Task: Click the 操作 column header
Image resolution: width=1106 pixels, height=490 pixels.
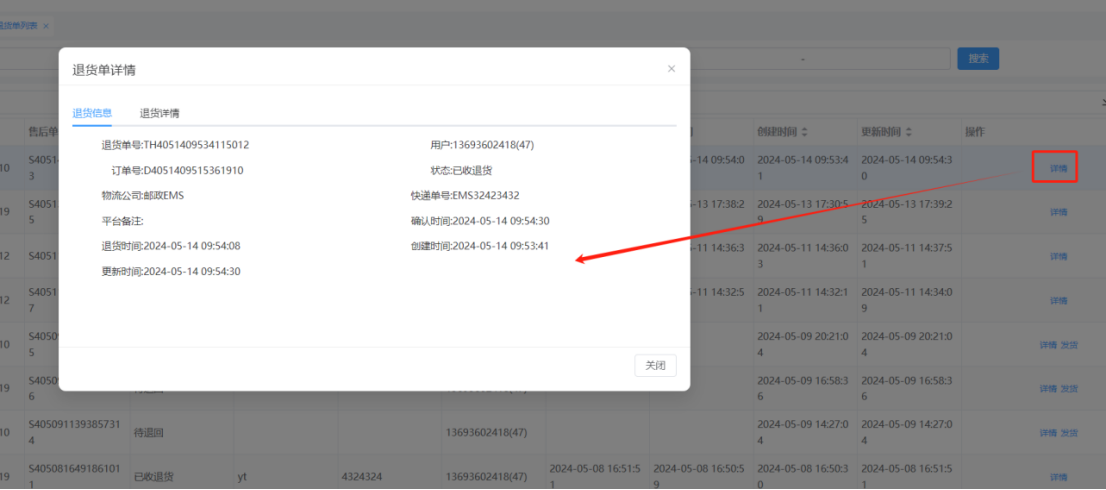Action: 975,133
